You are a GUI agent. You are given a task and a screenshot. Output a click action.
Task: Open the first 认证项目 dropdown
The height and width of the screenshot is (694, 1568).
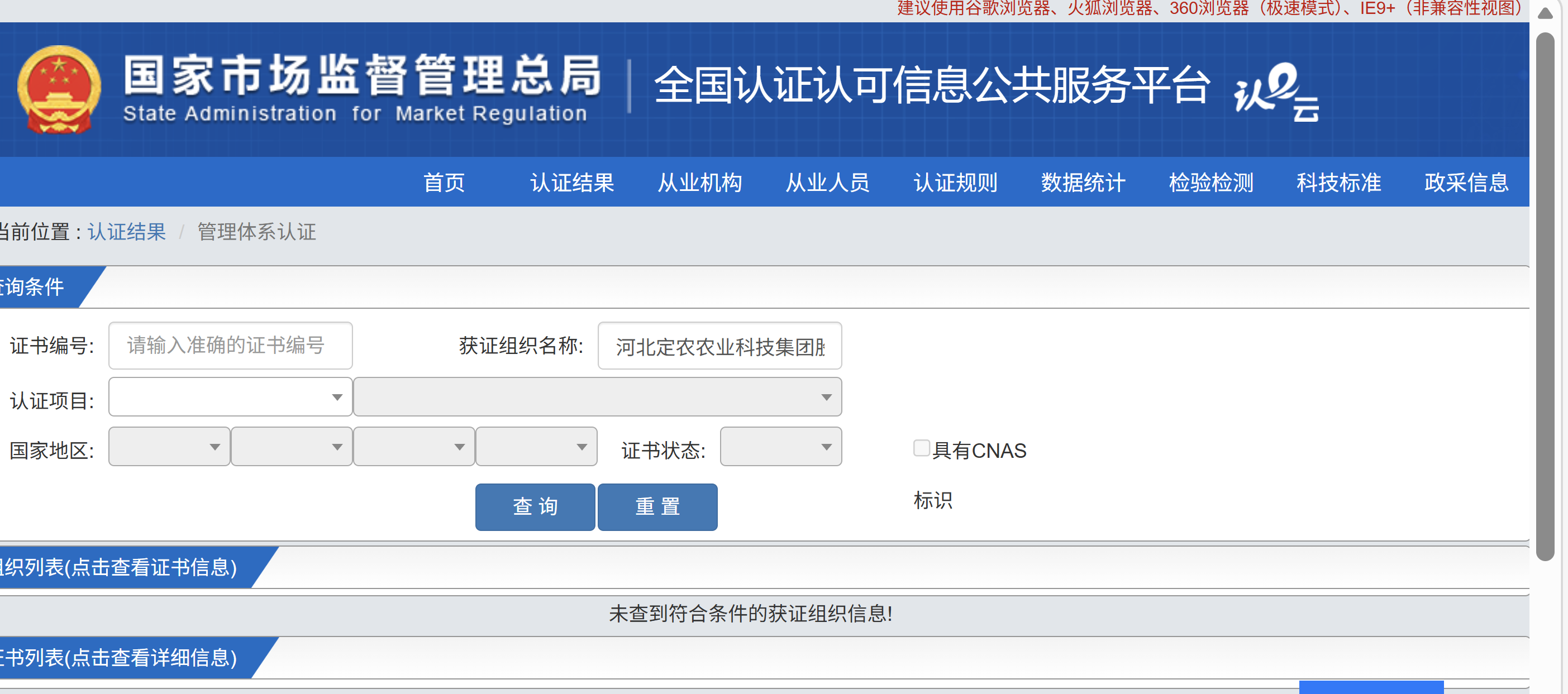[x=230, y=397]
